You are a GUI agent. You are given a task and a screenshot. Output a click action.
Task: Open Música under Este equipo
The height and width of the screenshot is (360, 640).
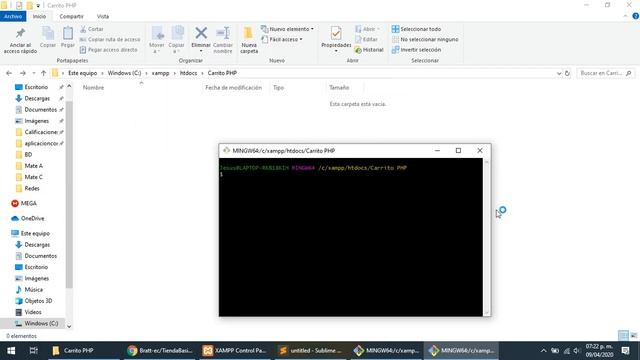[33, 290]
